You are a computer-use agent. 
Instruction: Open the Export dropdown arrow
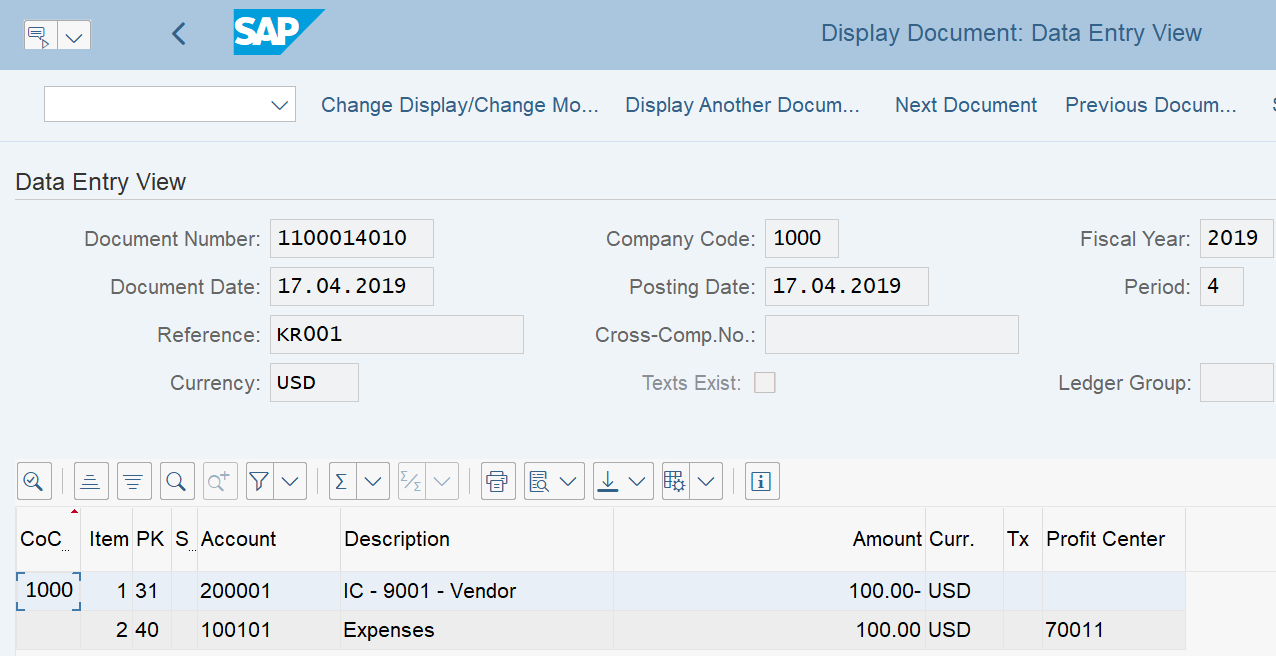(x=638, y=481)
